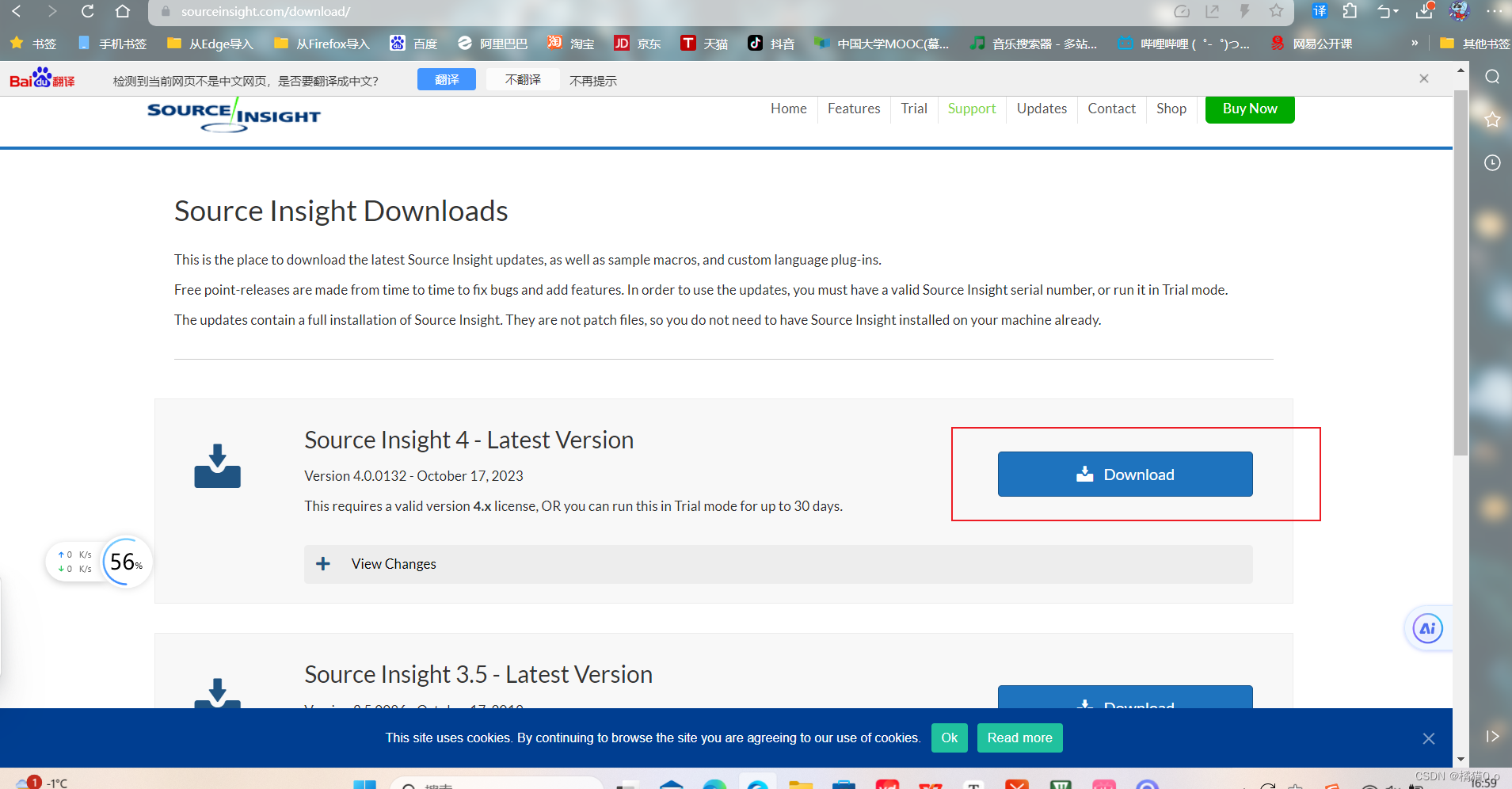Open the 抖音 bookmark
This screenshot has height=789, width=1512.
tap(771, 44)
